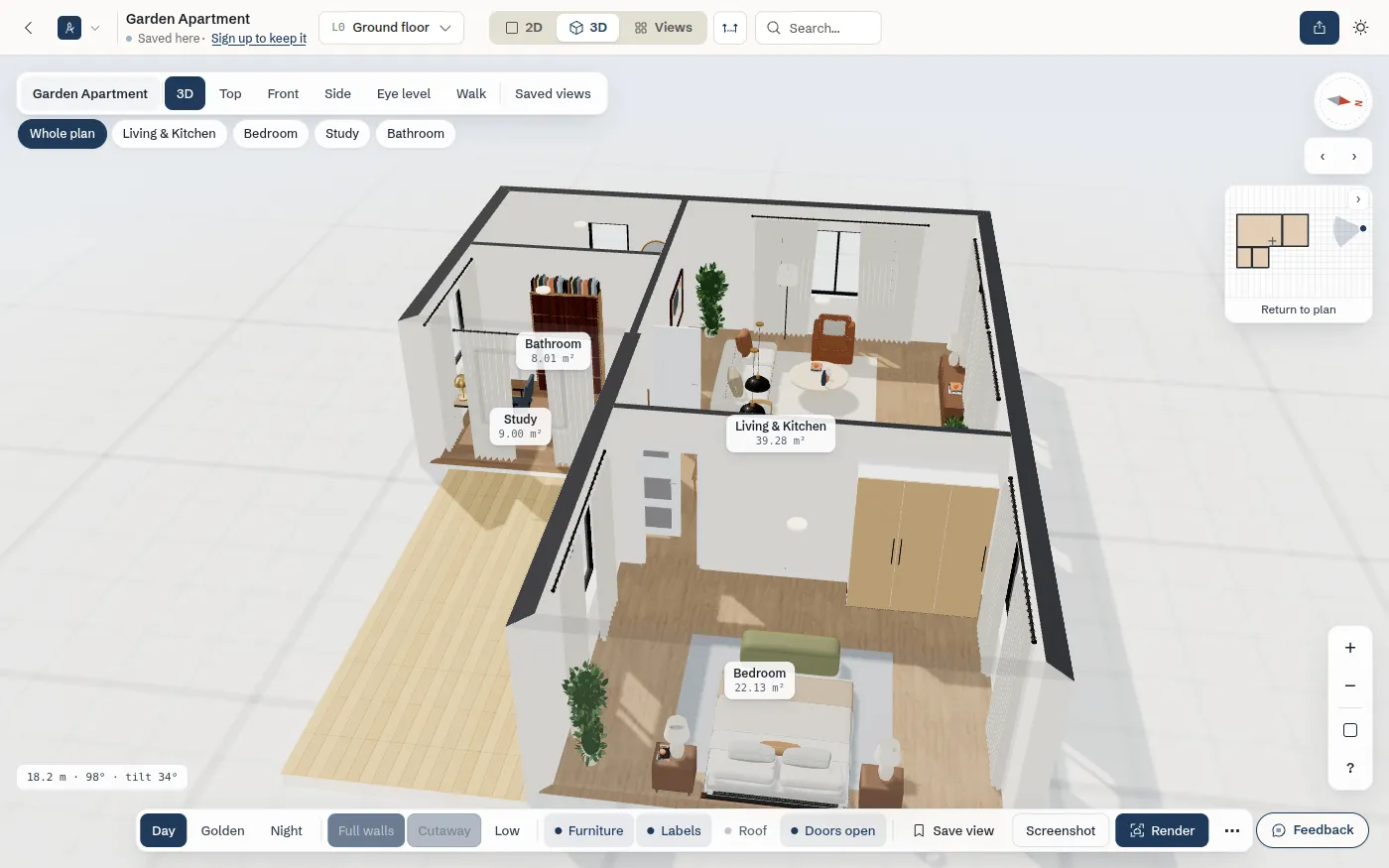Click the share/export icon button
Screen dimensions: 1389x868
(x=1320, y=28)
